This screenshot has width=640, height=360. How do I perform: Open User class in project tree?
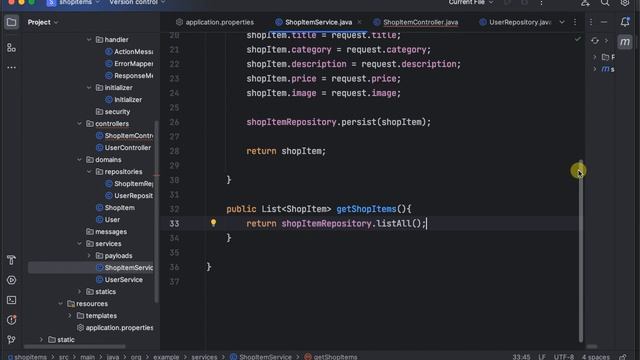pos(108,220)
